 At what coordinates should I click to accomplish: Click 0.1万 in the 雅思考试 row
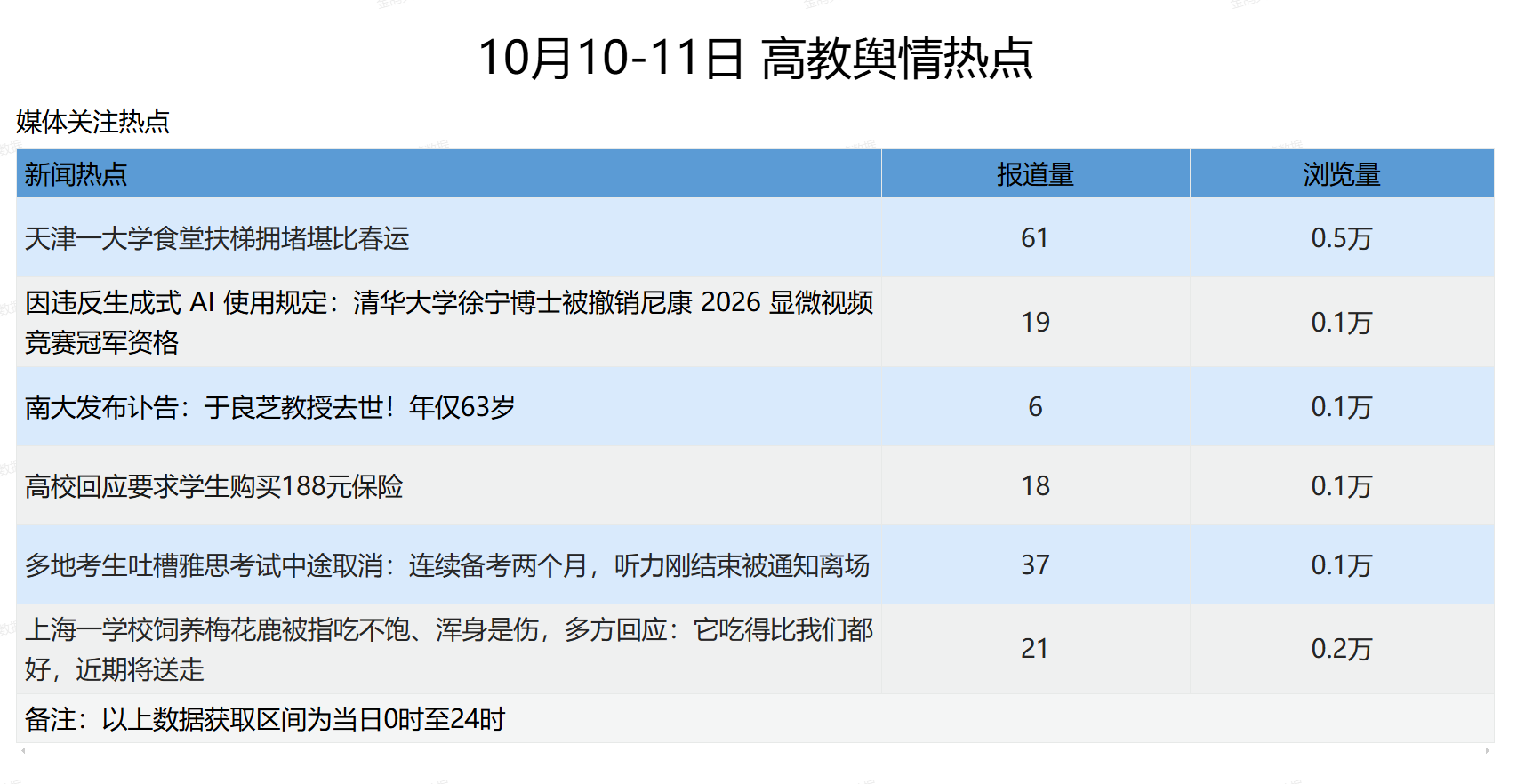coord(1342,565)
